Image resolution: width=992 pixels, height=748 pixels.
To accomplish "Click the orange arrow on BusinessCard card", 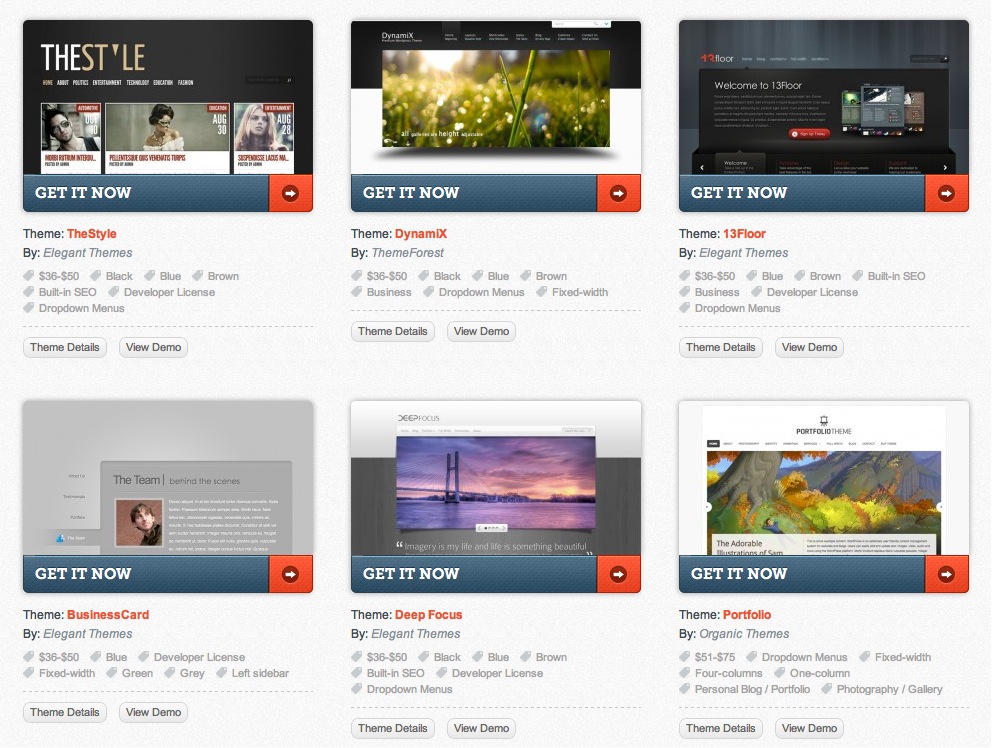I will coord(290,574).
